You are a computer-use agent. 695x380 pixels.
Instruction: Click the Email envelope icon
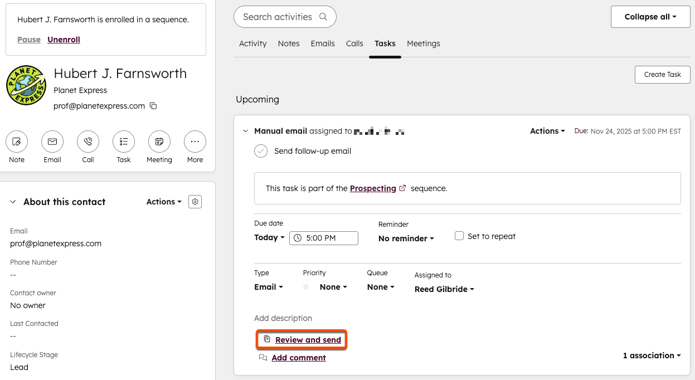pos(52,141)
